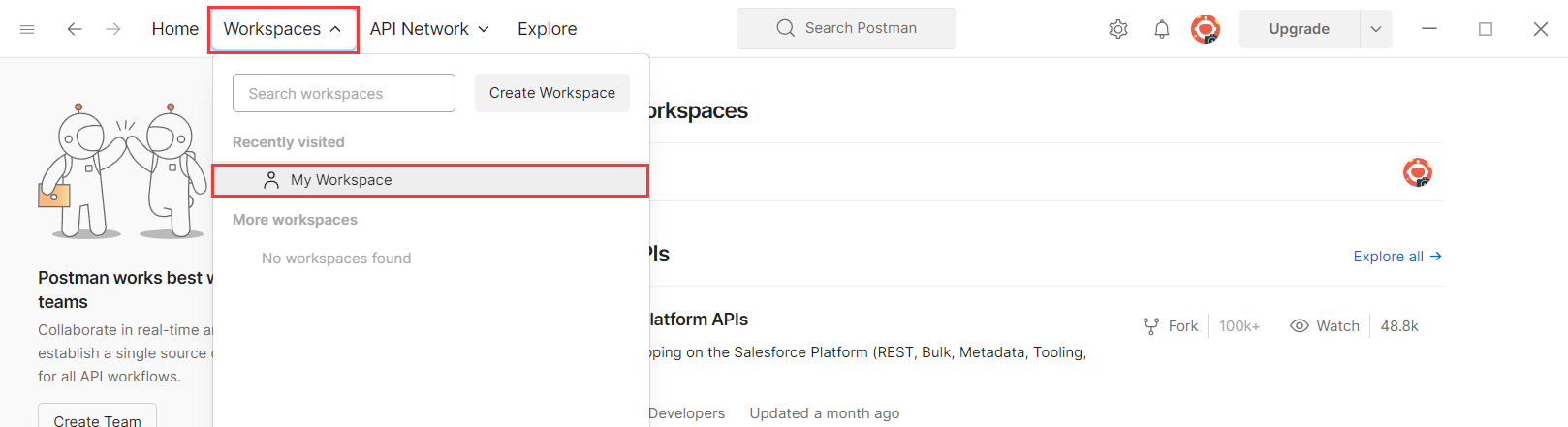The width and height of the screenshot is (1568, 427).
Task: Open the settings gear icon
Action: click(1118, 29)
